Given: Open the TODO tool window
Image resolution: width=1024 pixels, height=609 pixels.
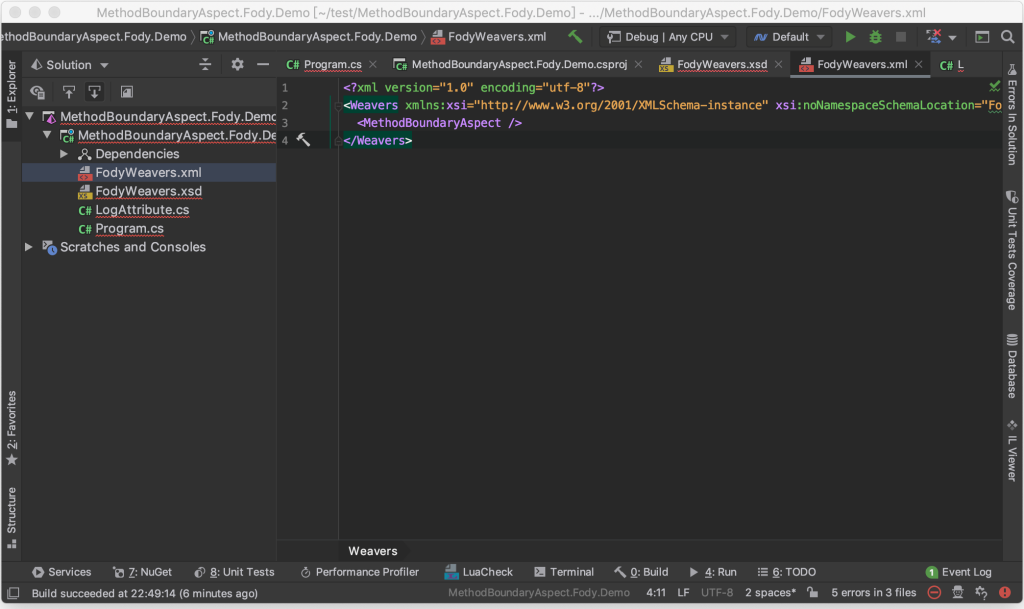Looking at the screenshot, I should [x=787, y=572].
